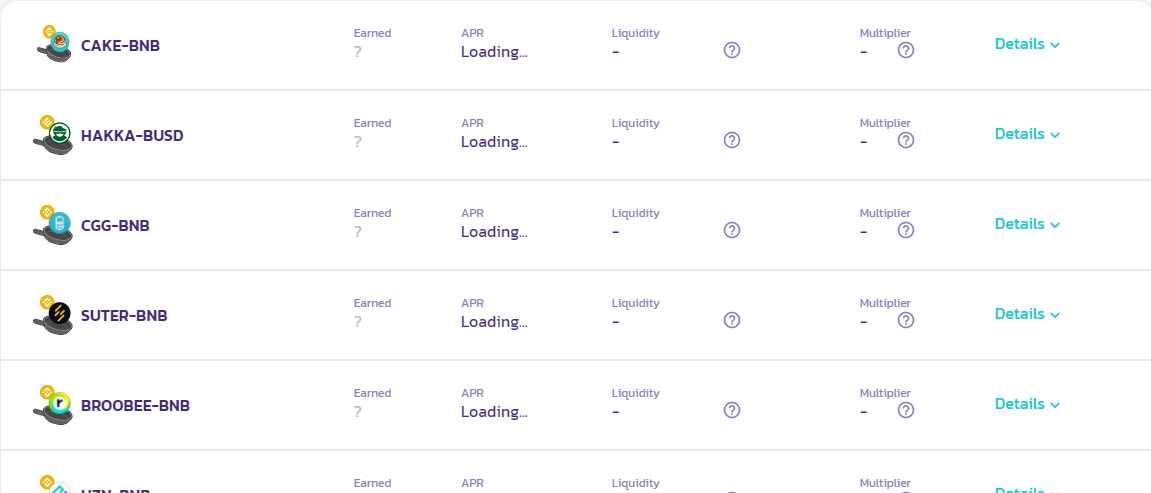Image resolution: width=1151 pixels, height=493 pixels.
Task: Expand Details for the CAKE-BNB farm
Action: click(1027, 44)
